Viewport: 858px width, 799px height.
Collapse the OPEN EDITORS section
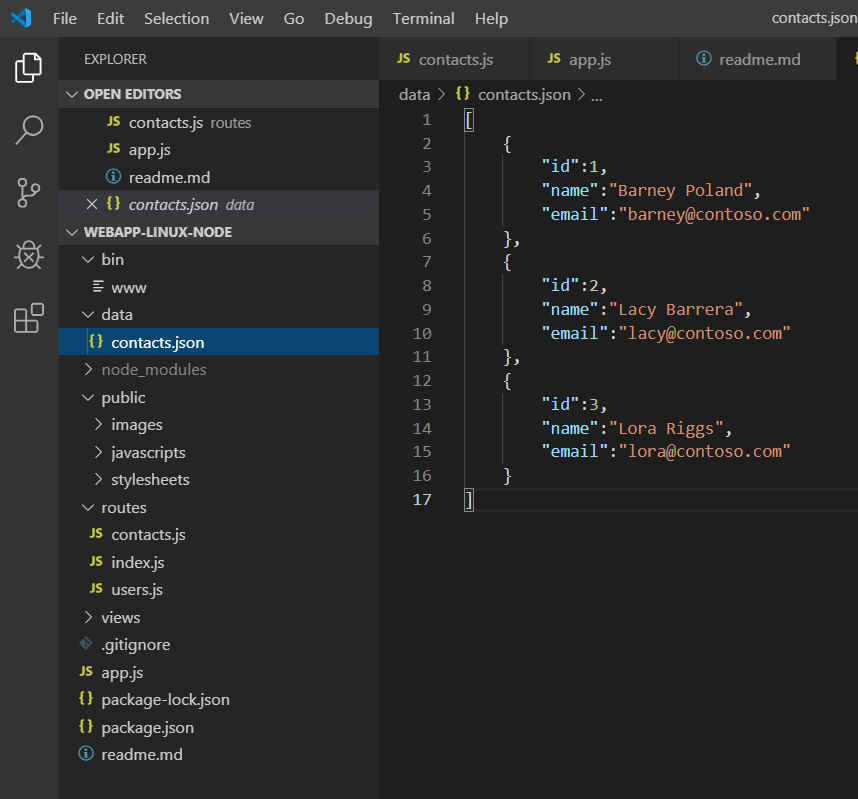(x=74, y=94)
